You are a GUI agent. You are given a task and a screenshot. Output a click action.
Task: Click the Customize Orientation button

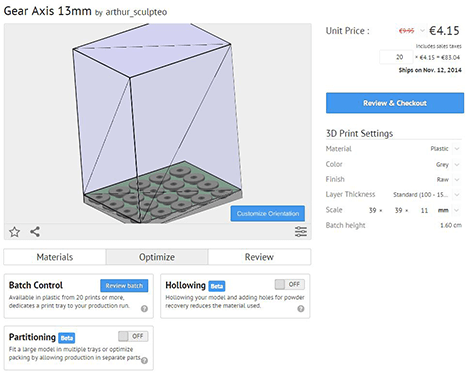point(268,213)
